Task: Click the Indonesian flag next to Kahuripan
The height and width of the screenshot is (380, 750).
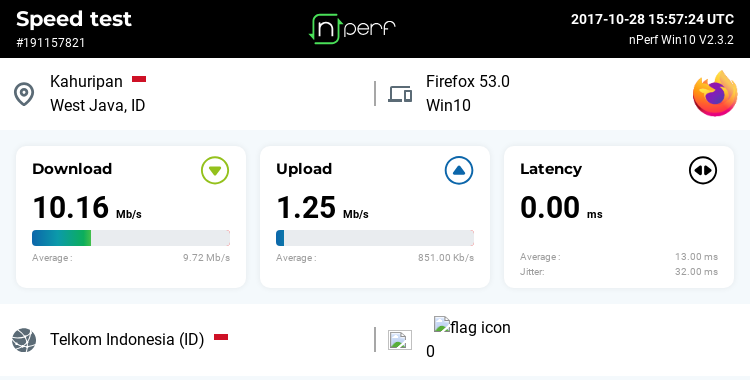Action: [139, 79]
